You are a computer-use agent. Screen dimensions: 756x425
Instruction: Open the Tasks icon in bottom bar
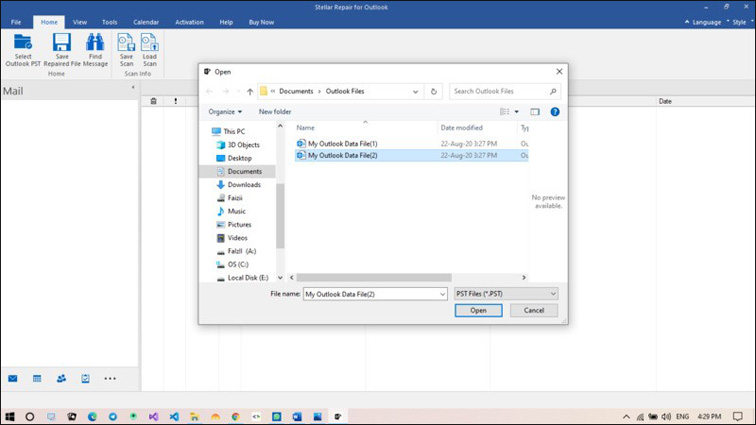[85, 379]
